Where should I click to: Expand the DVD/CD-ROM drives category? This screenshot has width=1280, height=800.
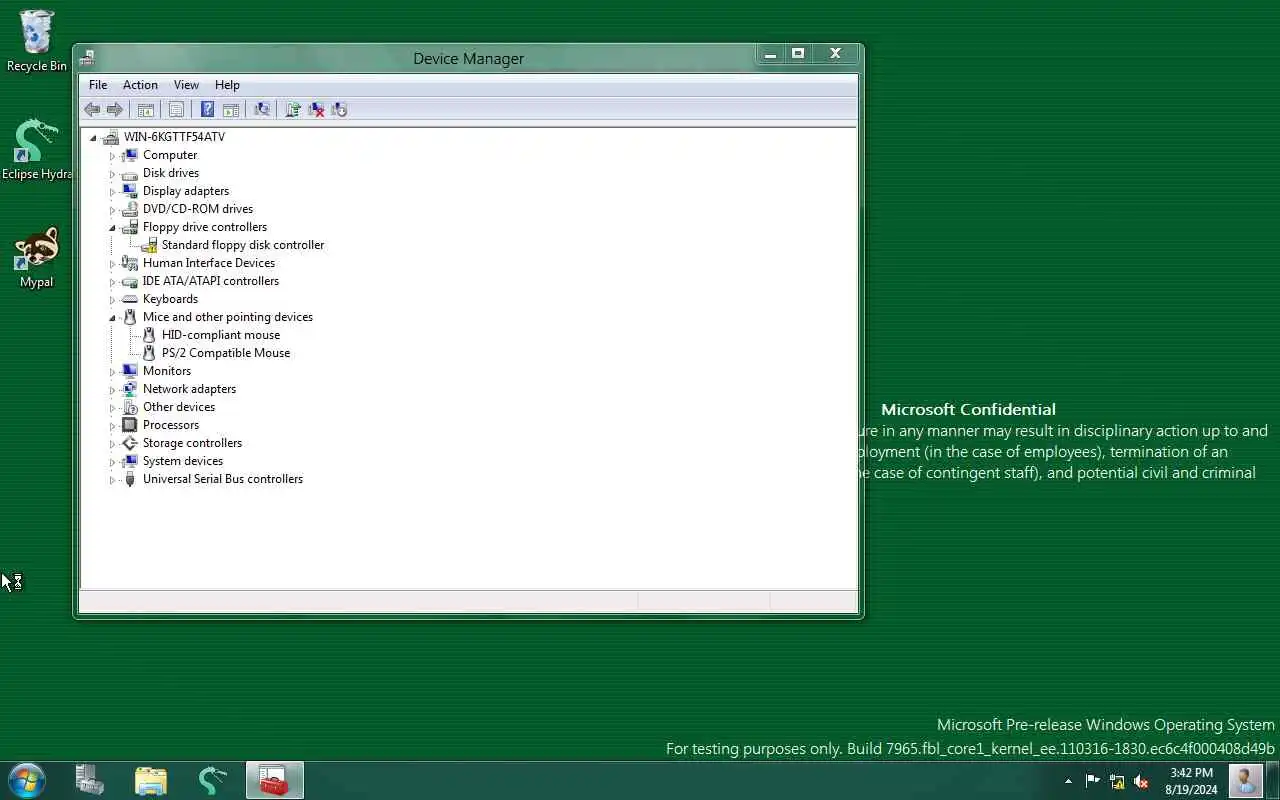pos(112,210)
